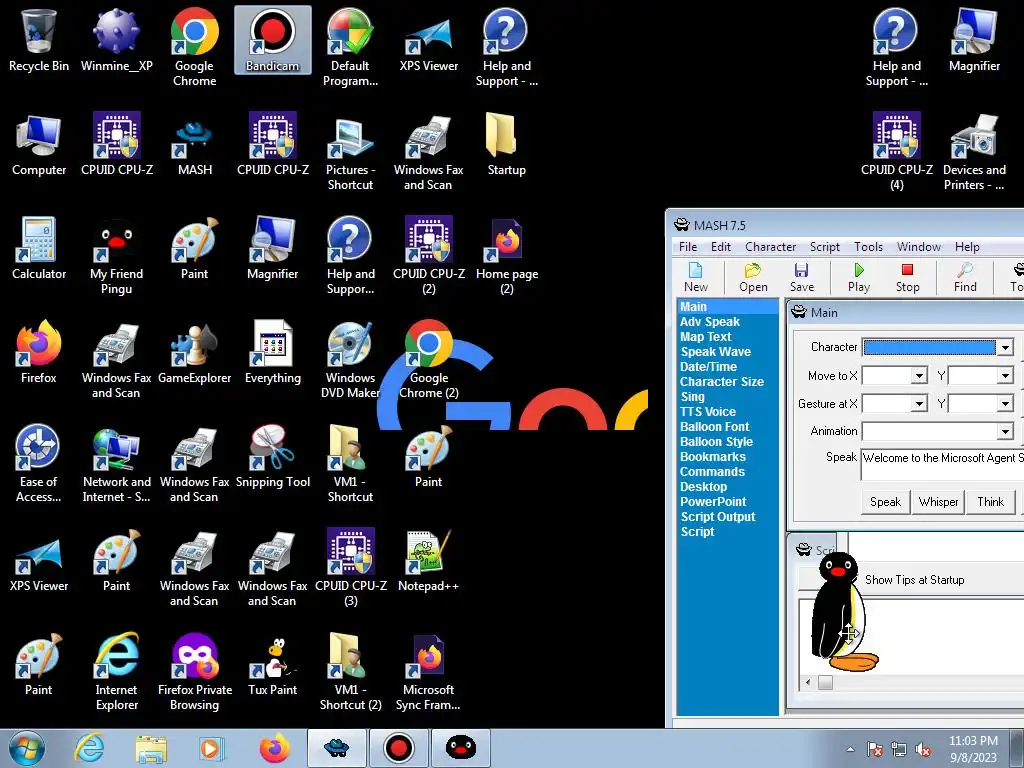
Task: Select the Startup folder desktop icon
Action: click(506, 144)
